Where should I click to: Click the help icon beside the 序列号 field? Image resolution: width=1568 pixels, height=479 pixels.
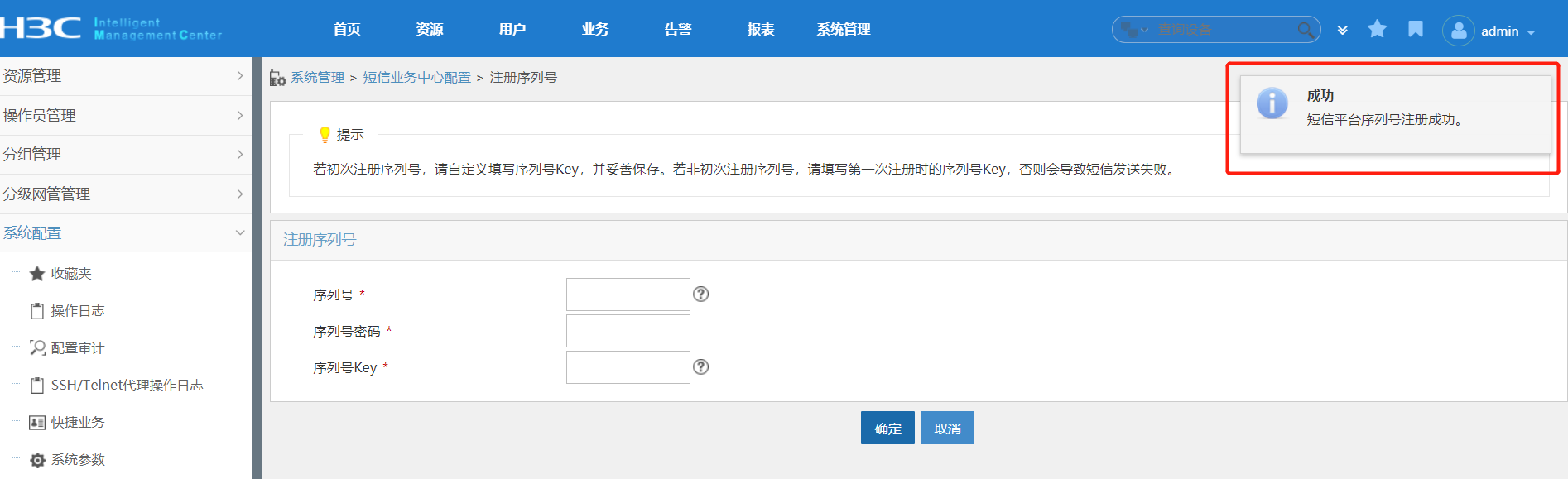pos(701,295)
